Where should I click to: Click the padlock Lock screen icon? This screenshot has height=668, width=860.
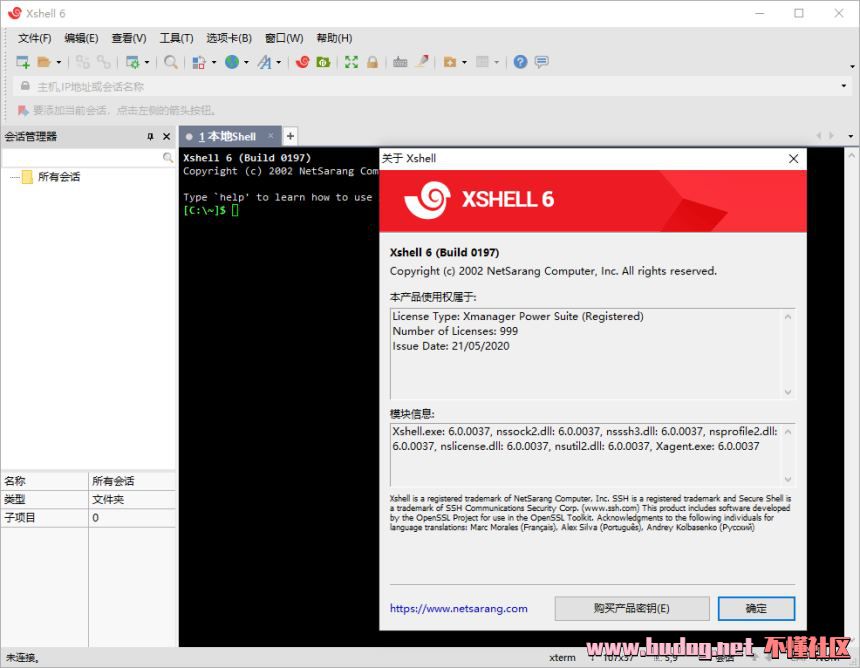[x=372, y=62]
